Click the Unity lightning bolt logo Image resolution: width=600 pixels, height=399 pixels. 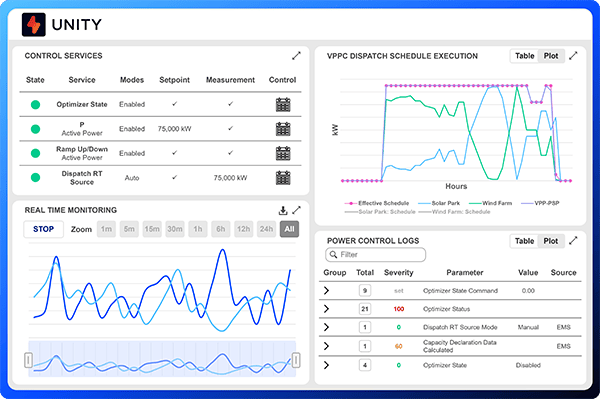point(34,24)
